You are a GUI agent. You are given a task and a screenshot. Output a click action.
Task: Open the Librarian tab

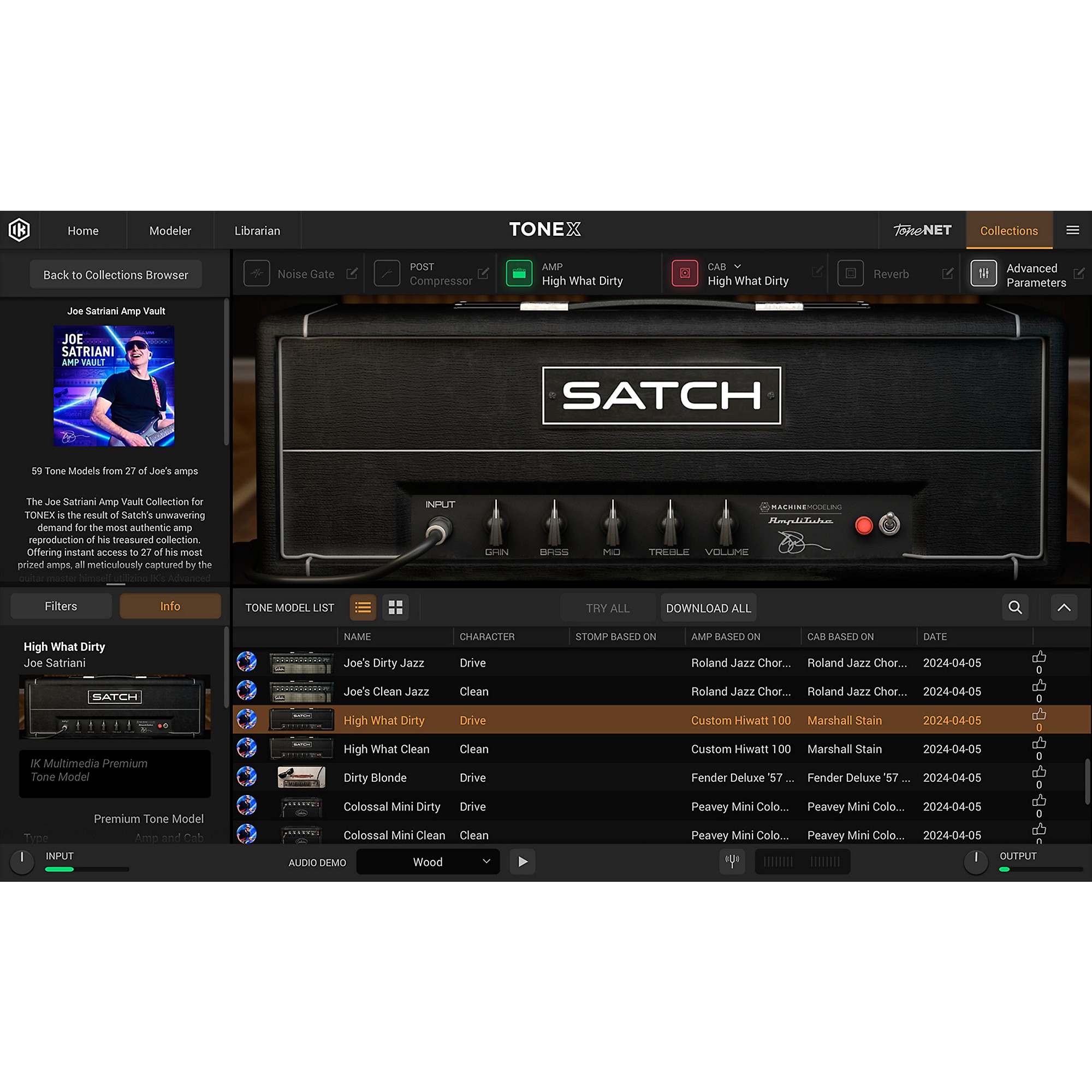pos(257,230)
